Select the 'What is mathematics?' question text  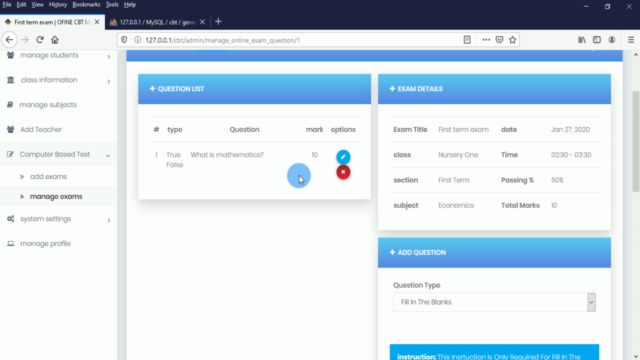click(227, 155)
